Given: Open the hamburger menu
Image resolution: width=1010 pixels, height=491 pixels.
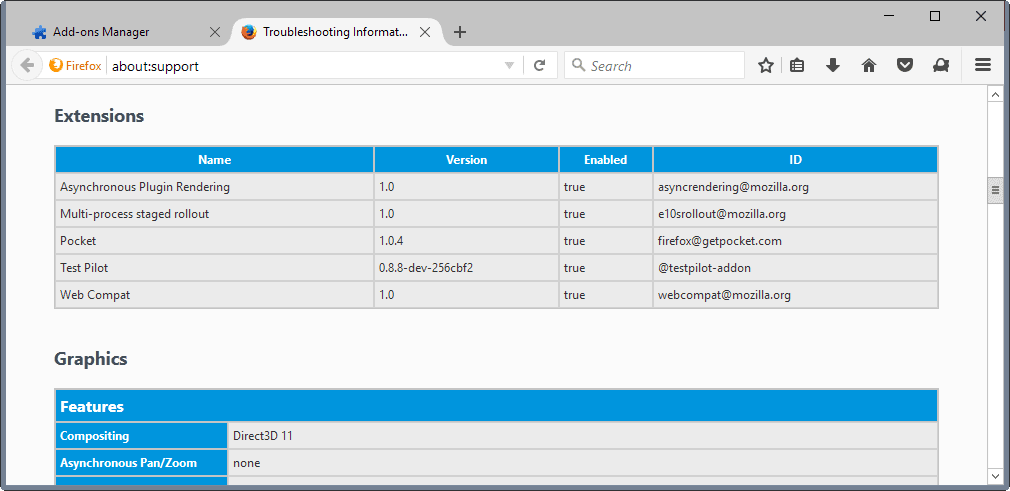Looking at the screenshot, I should (x=982, y=65).
